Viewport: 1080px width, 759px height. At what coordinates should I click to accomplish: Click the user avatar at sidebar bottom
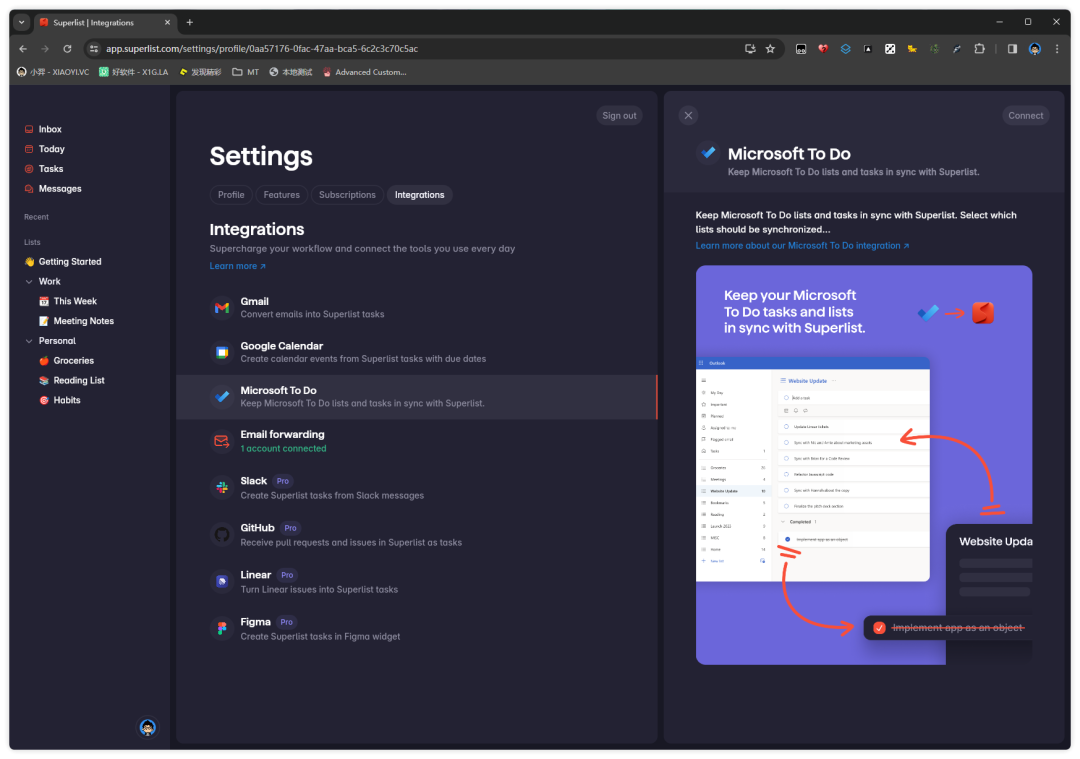147,727
